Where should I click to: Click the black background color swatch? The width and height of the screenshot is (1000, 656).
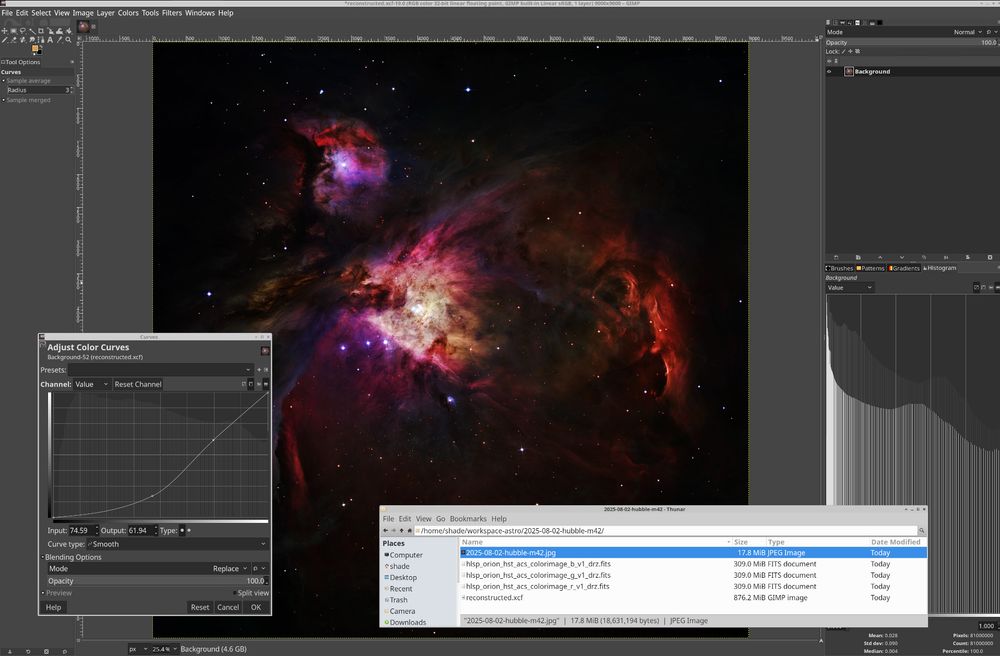pos(40,51)
